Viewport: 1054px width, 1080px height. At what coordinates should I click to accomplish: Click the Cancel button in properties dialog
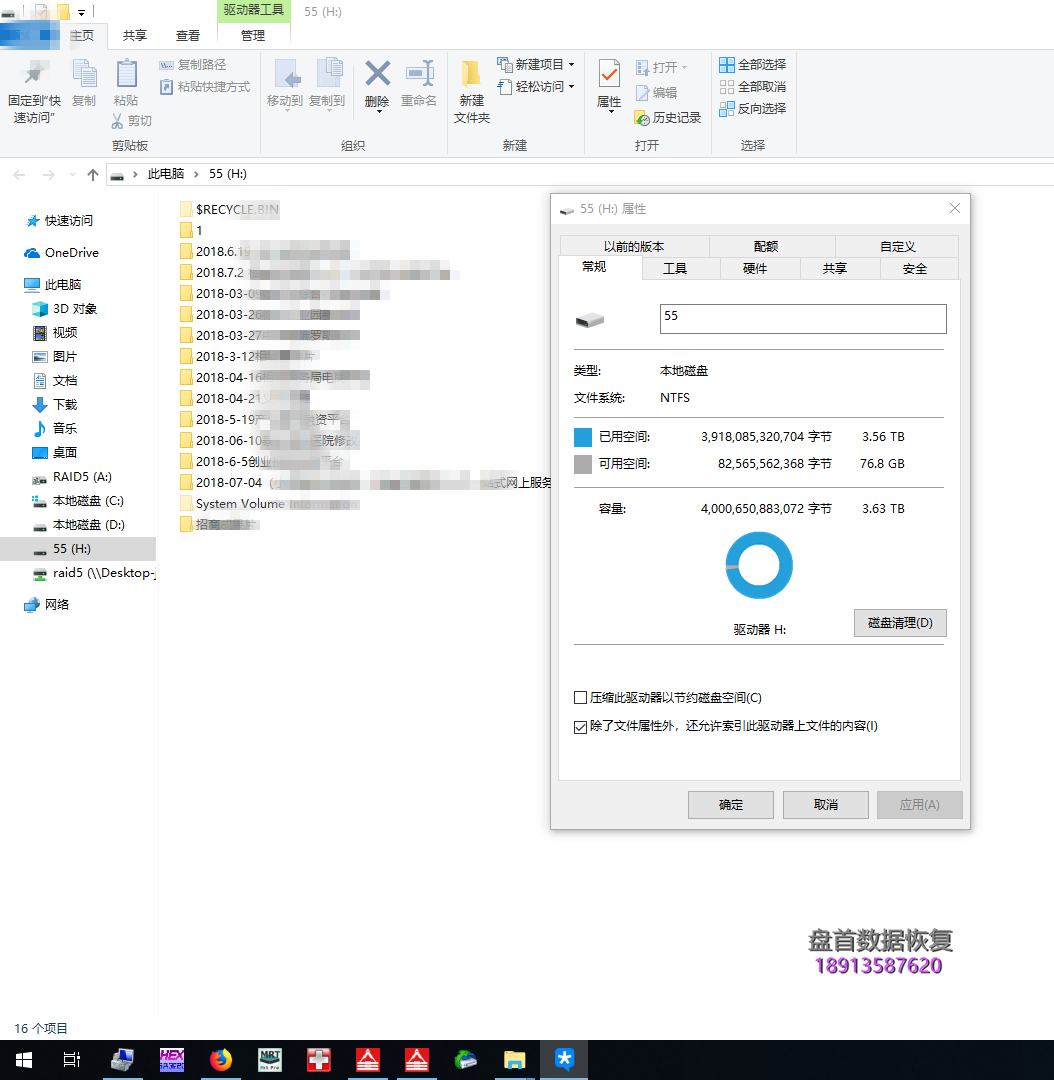tap(825, 805)
